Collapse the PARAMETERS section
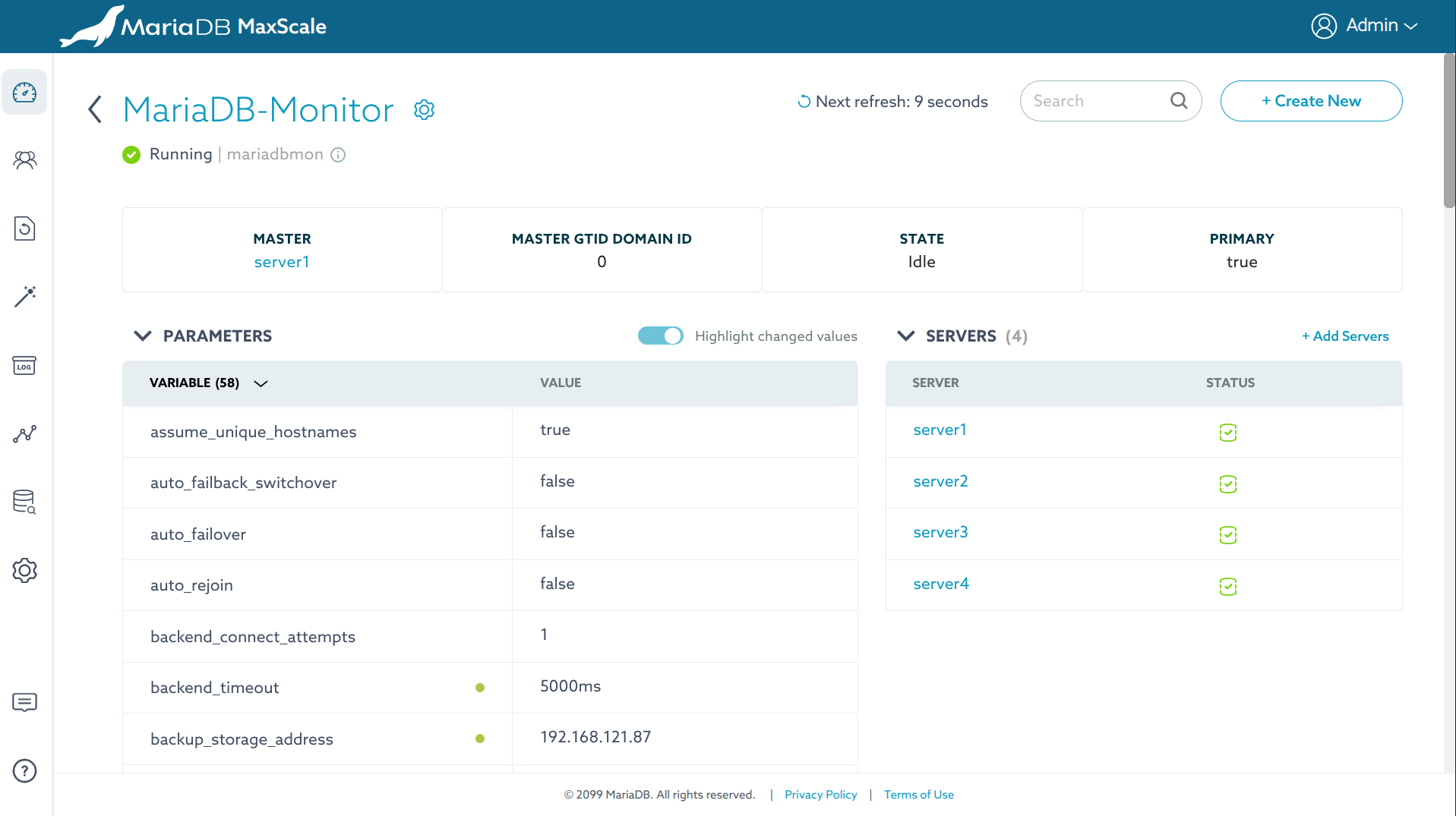Screen dimensions: 1456x816 click(143, 336)
